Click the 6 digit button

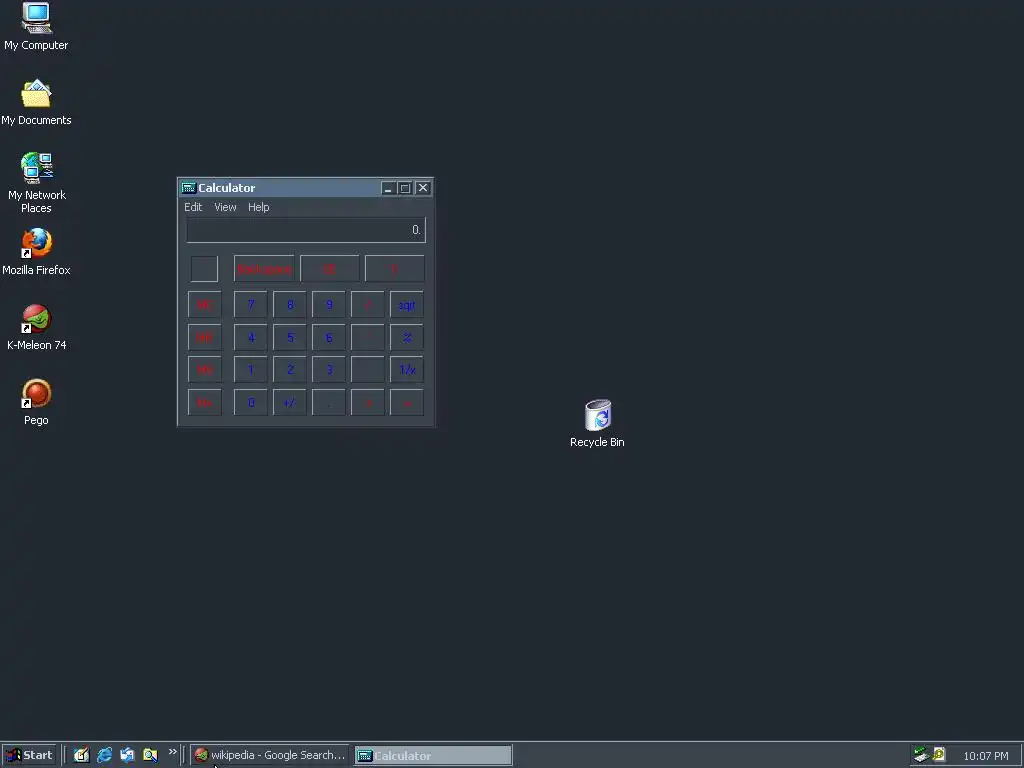coord(328,337)
